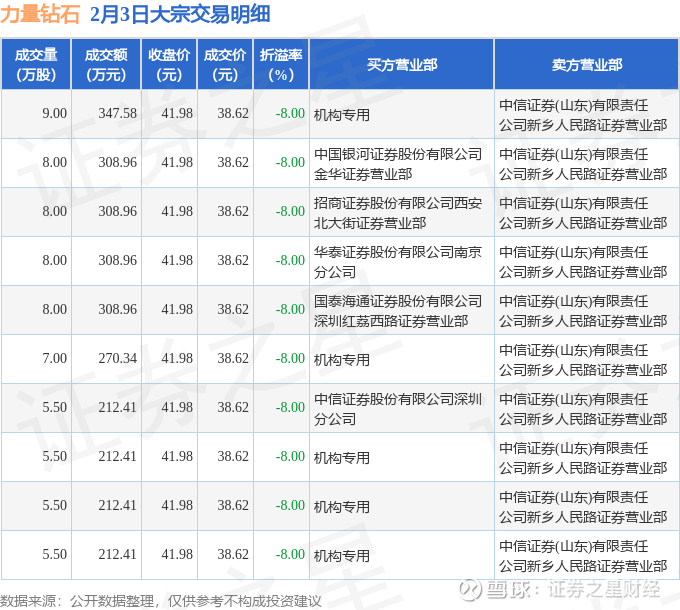Select the 成交量(万股) column header
The image size is (680, 610).
point(36,65)
